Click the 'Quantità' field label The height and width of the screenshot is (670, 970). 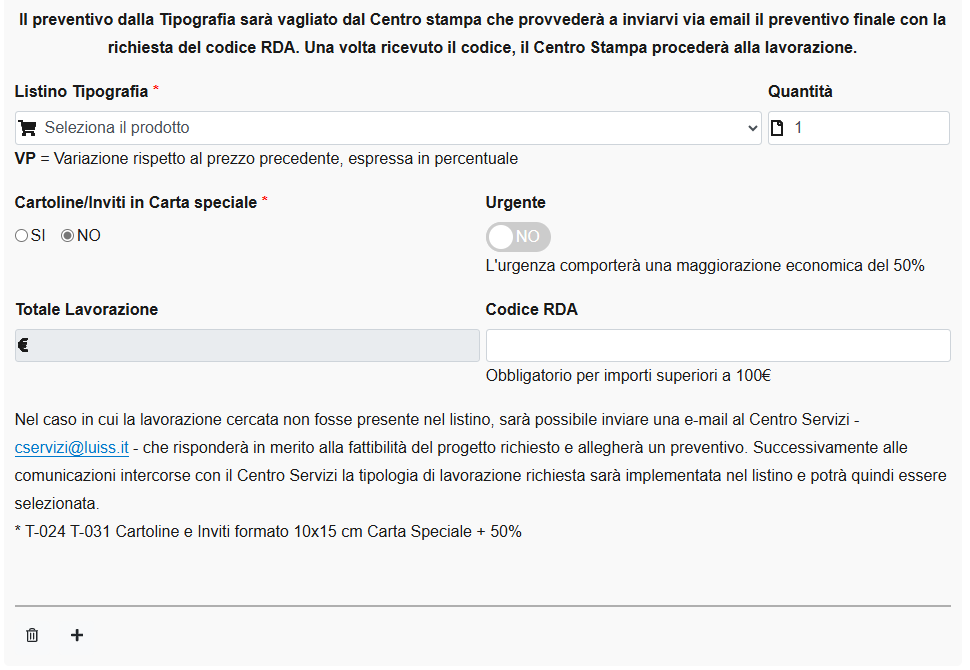tap(800, 91)
